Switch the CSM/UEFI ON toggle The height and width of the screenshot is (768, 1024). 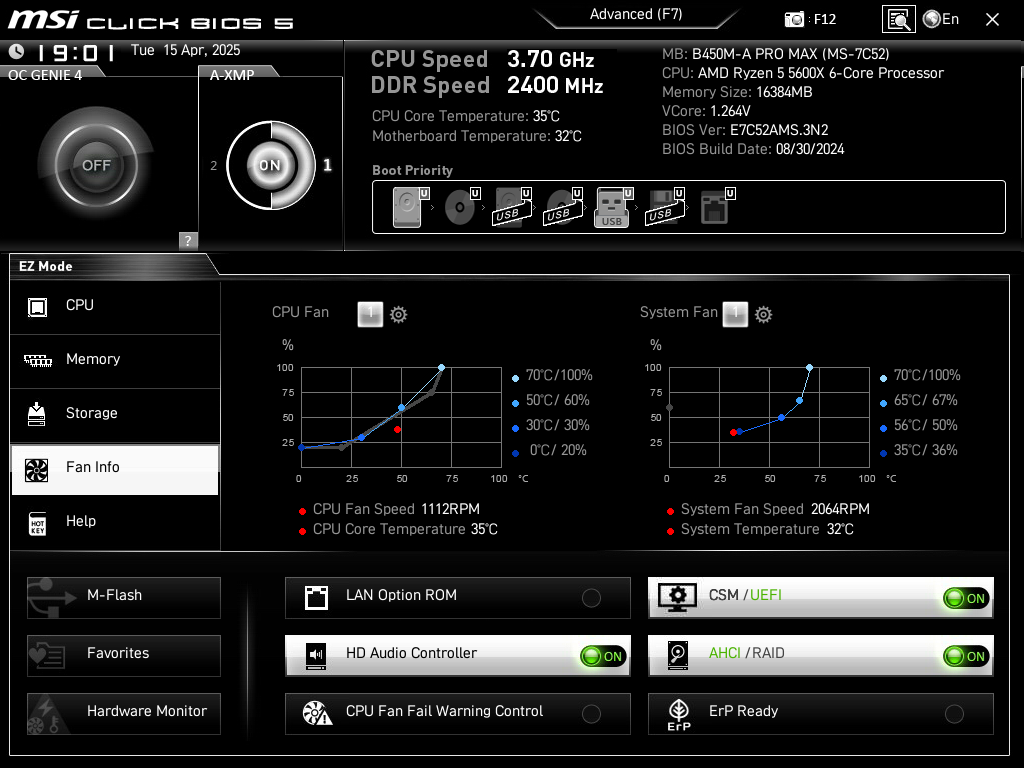pyautogui.click(x=965, y=598)
